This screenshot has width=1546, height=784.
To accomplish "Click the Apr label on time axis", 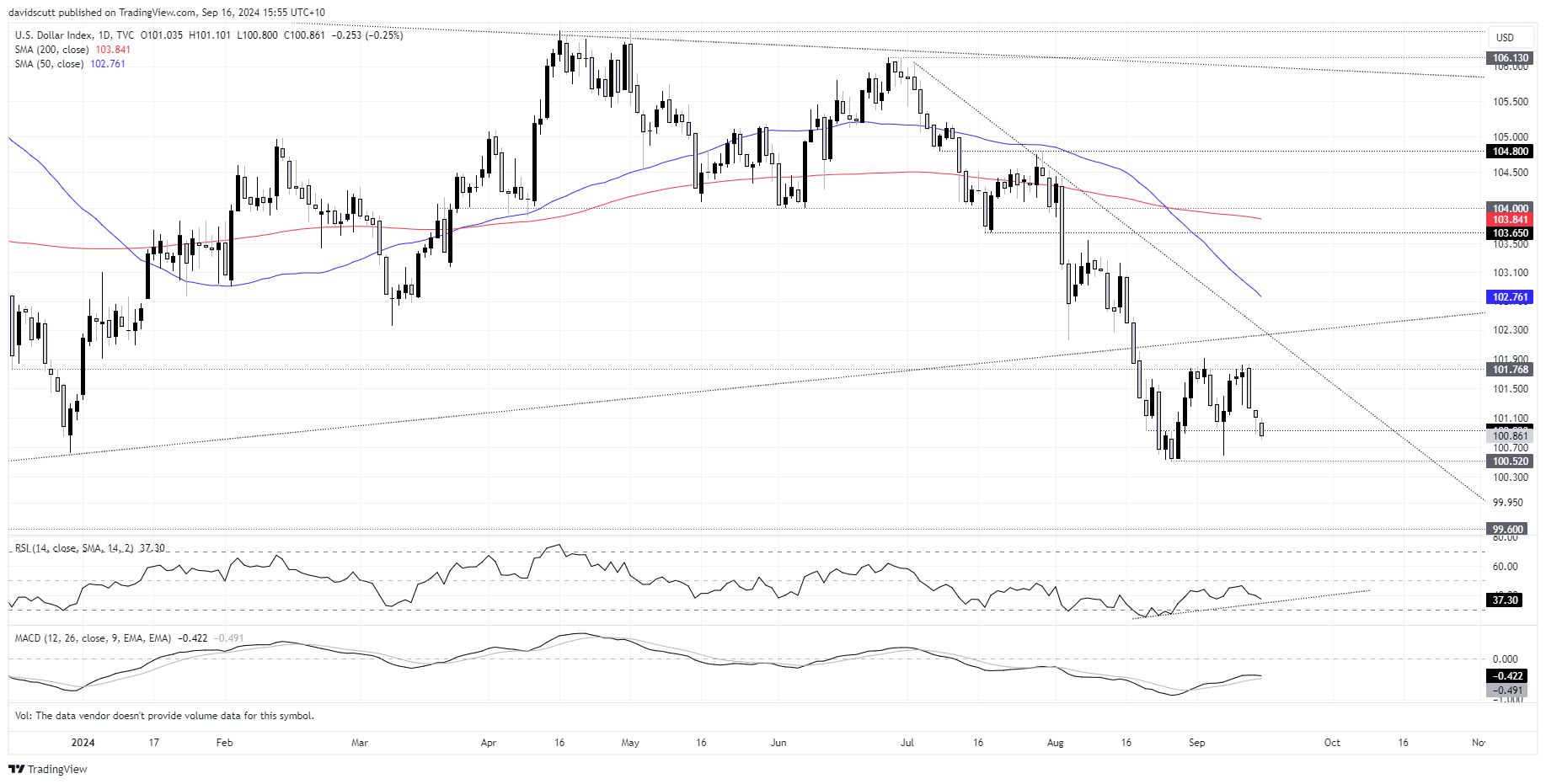I will [x=489, y=743].
